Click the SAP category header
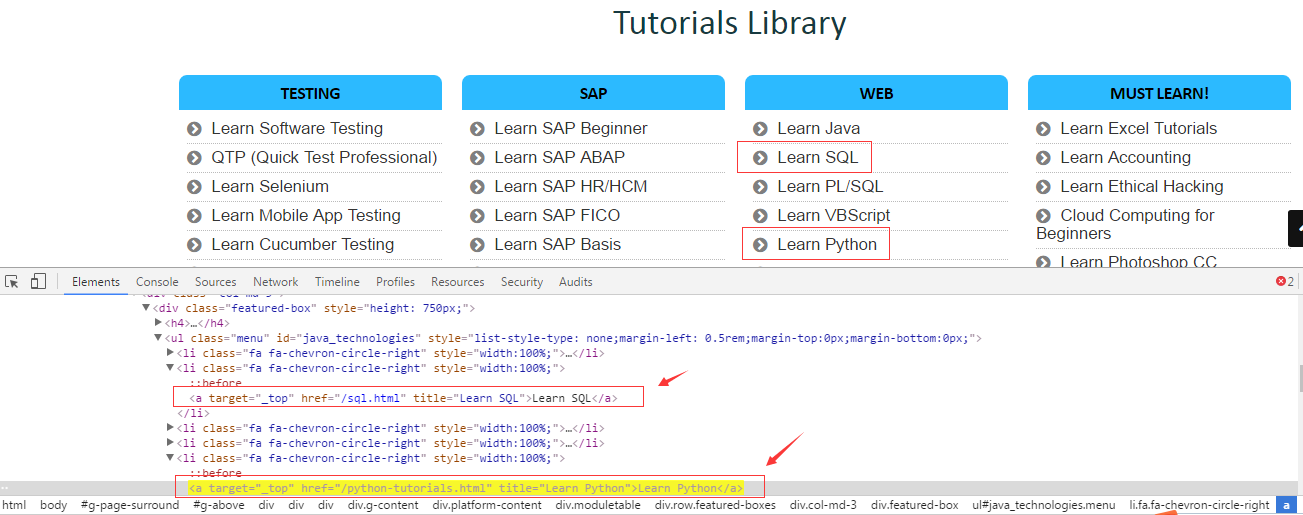 tap(593, 93)
